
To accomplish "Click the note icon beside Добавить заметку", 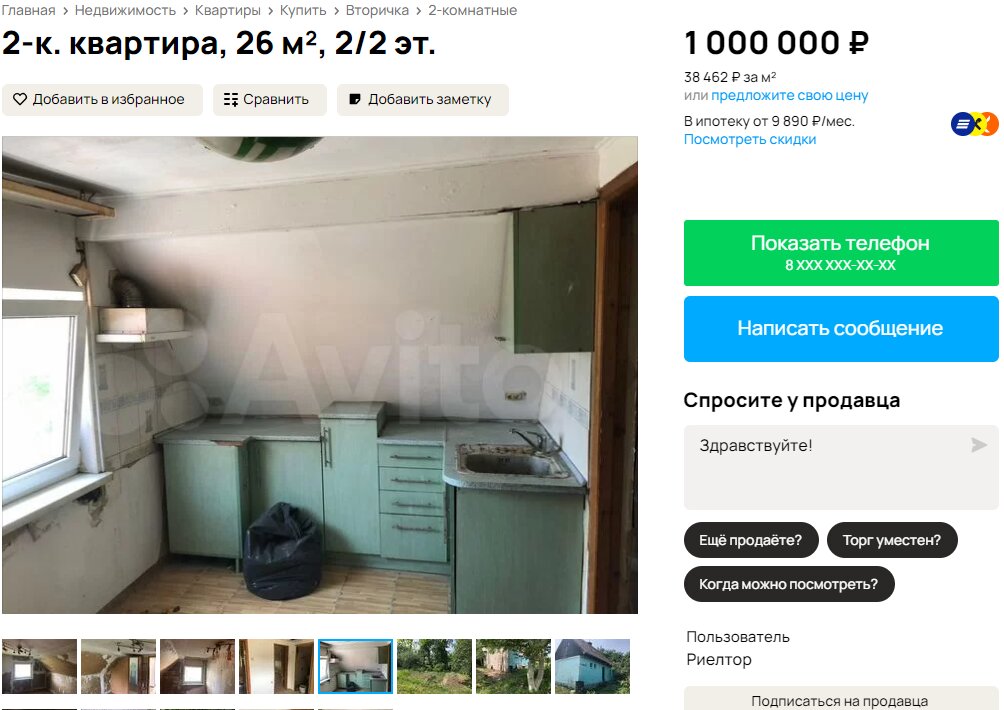I will [x=355, y=99].
